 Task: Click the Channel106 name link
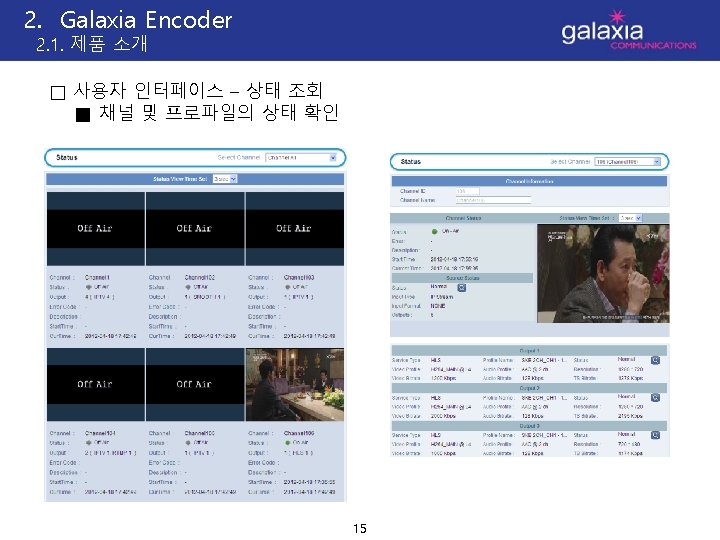(299, 433)
